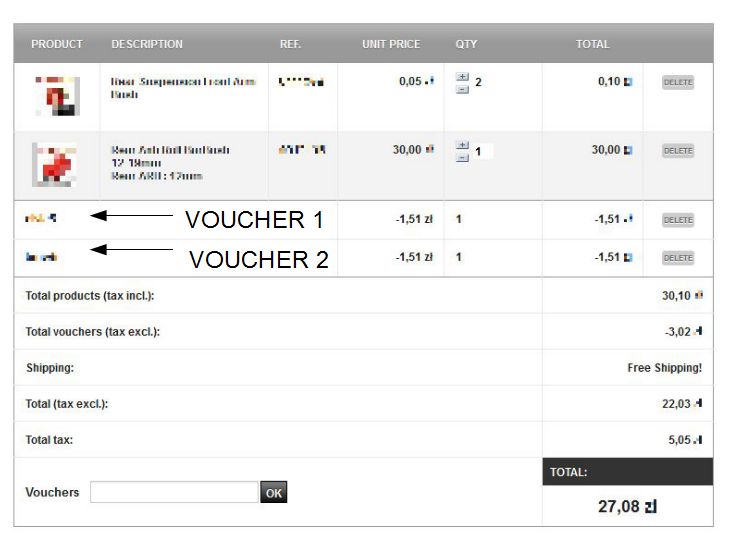Delete the 30,00 total product row

click(x=678, y=151)
